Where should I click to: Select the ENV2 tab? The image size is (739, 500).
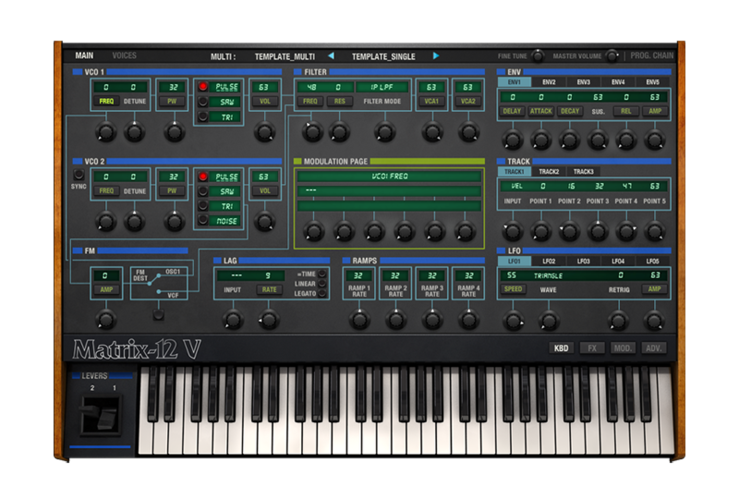coord(549,82)
